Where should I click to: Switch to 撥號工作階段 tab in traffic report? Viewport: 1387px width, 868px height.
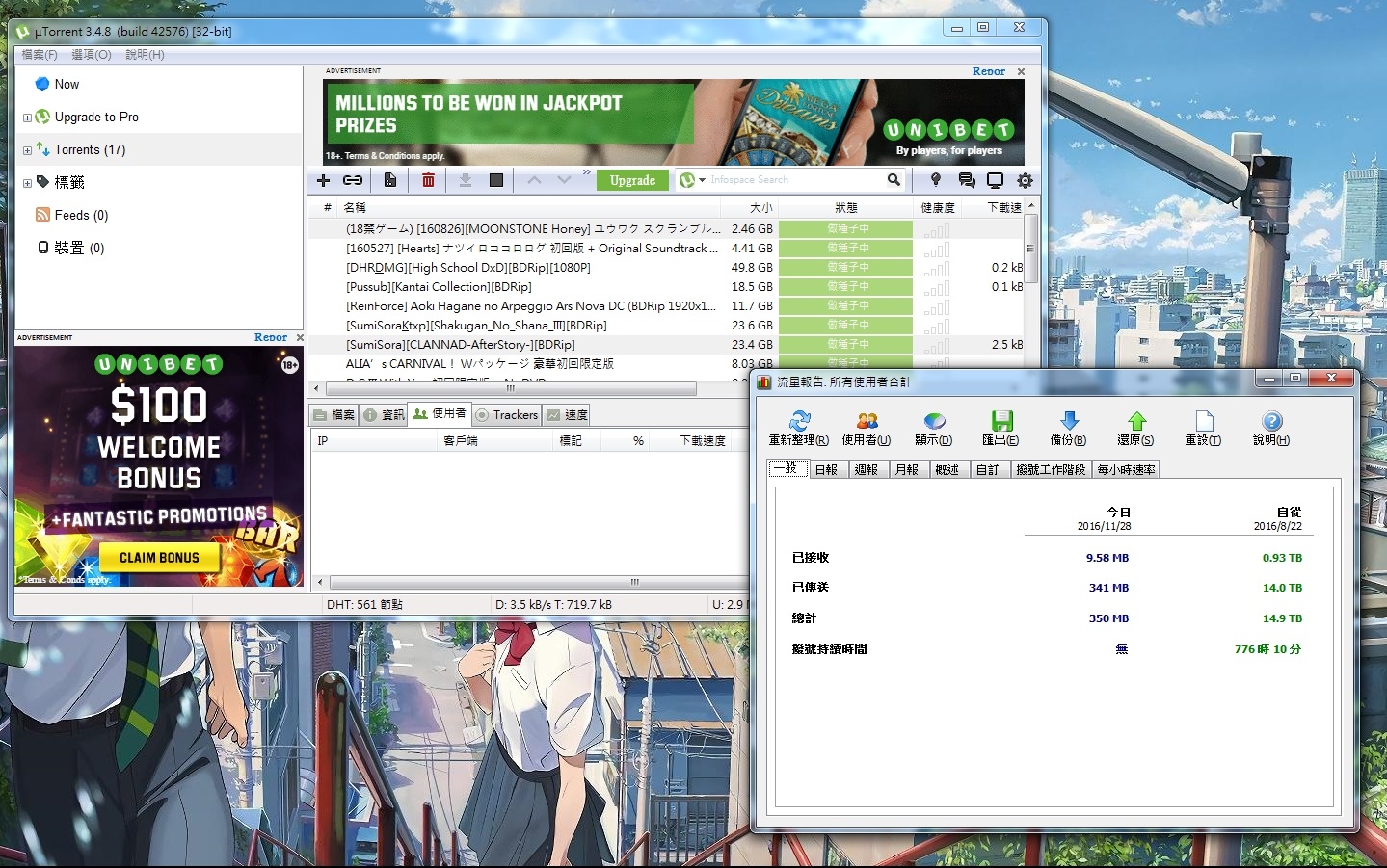(x=1051, y=470)
